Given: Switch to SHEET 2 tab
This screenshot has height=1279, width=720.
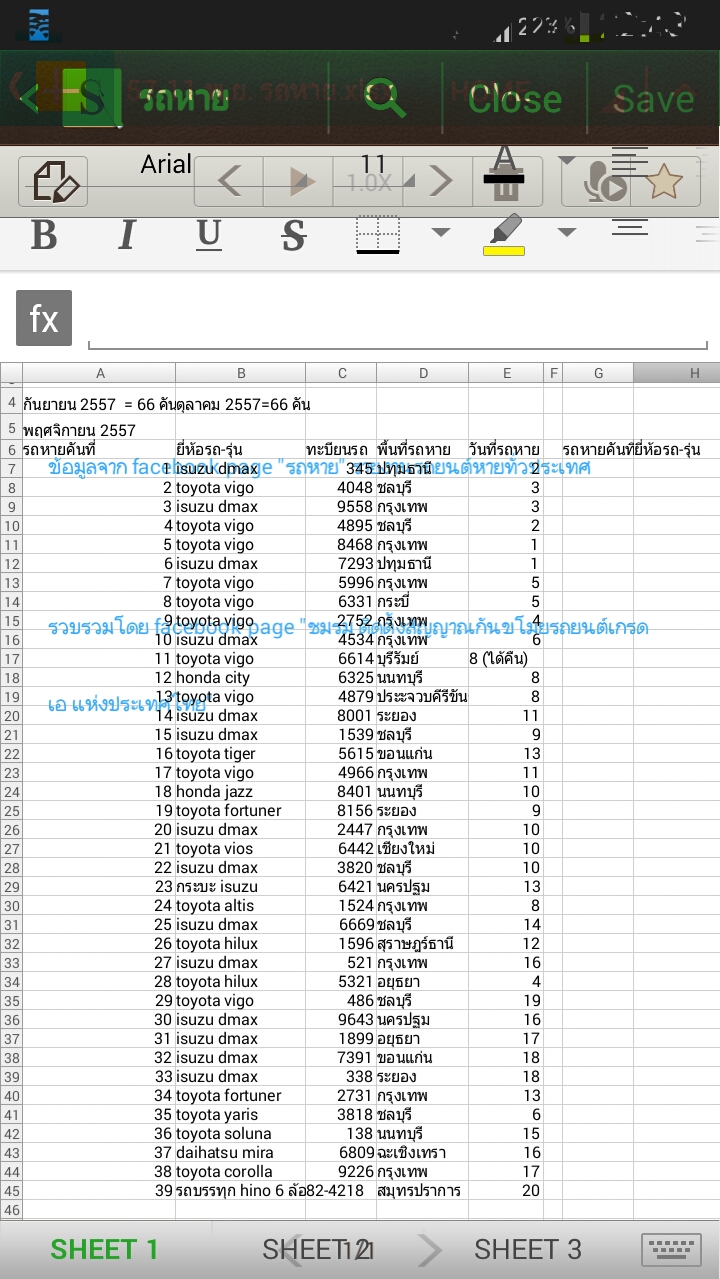Looking at the screenshot, I should click(318, 1249).
